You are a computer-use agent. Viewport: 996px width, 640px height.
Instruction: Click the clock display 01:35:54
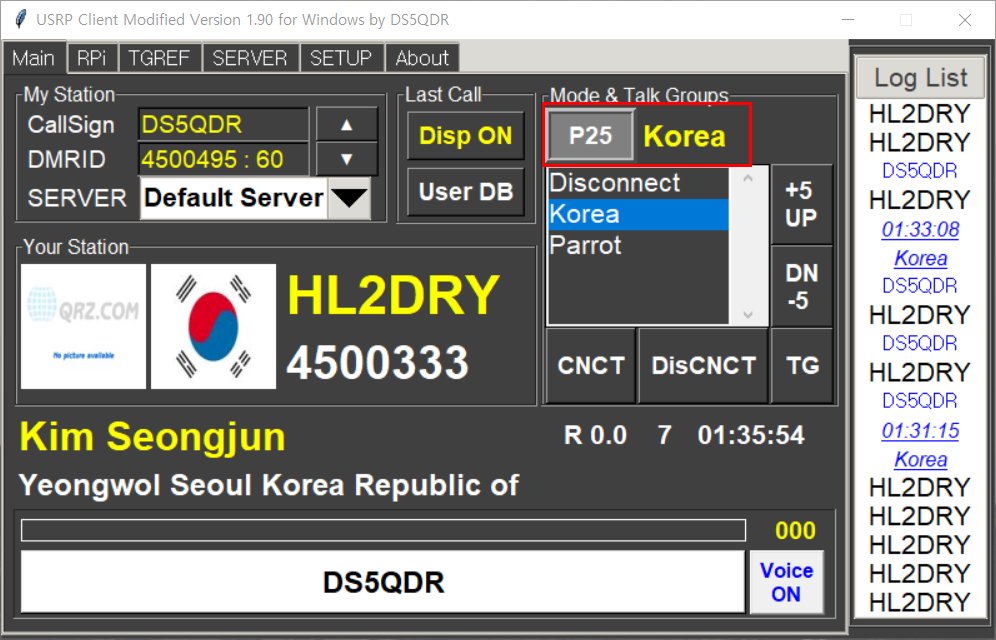tap(751, 435)
